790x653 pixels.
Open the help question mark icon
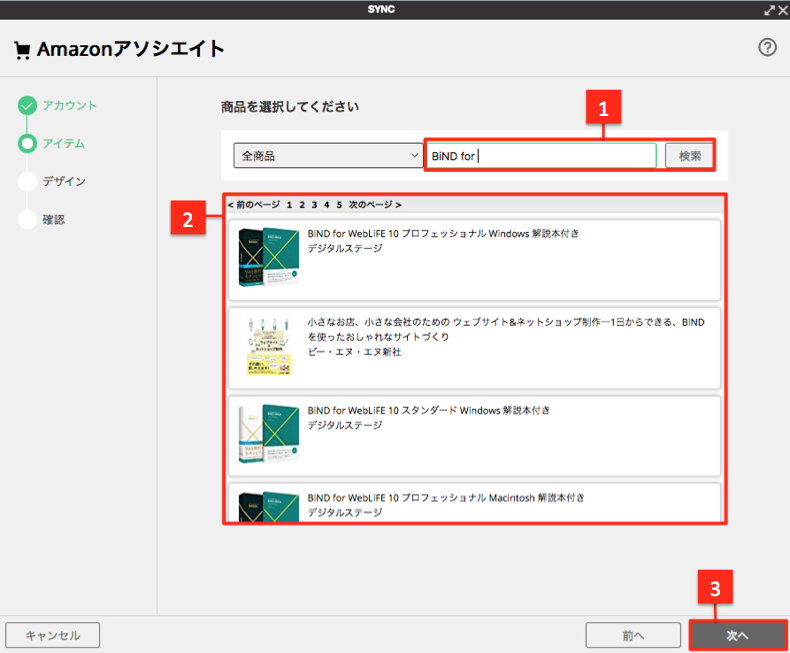pyautogui.click(x=767, y=47)
